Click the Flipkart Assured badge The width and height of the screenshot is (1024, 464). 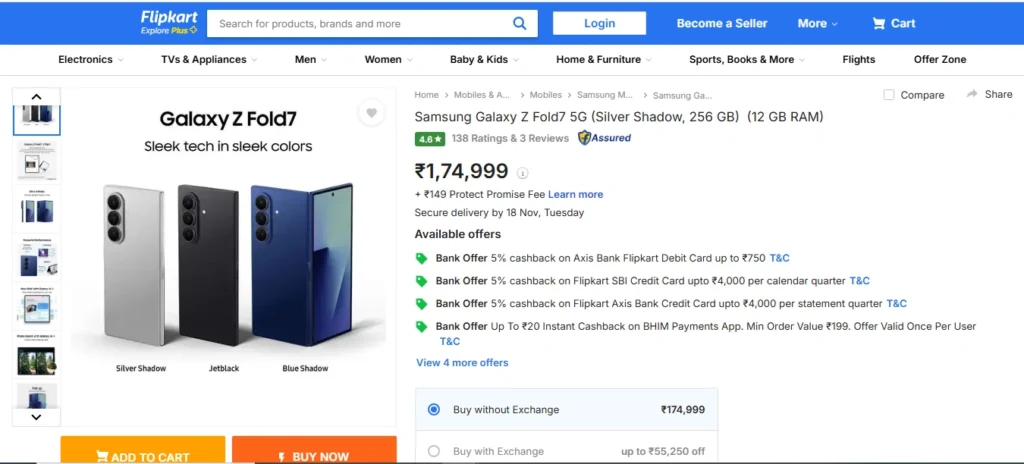point(604,138)
